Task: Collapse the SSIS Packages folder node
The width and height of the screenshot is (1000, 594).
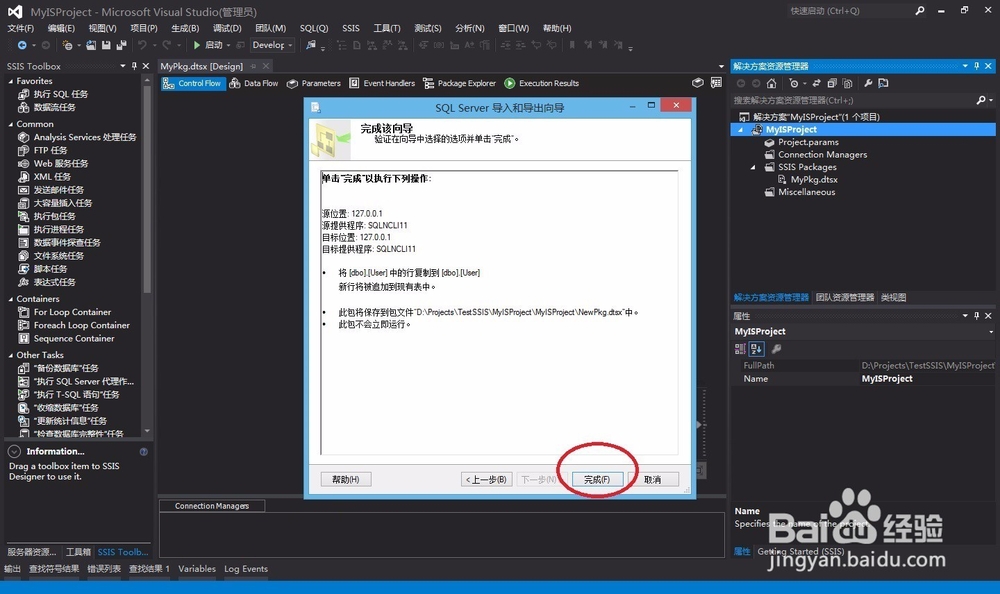Action: [753, 167]
